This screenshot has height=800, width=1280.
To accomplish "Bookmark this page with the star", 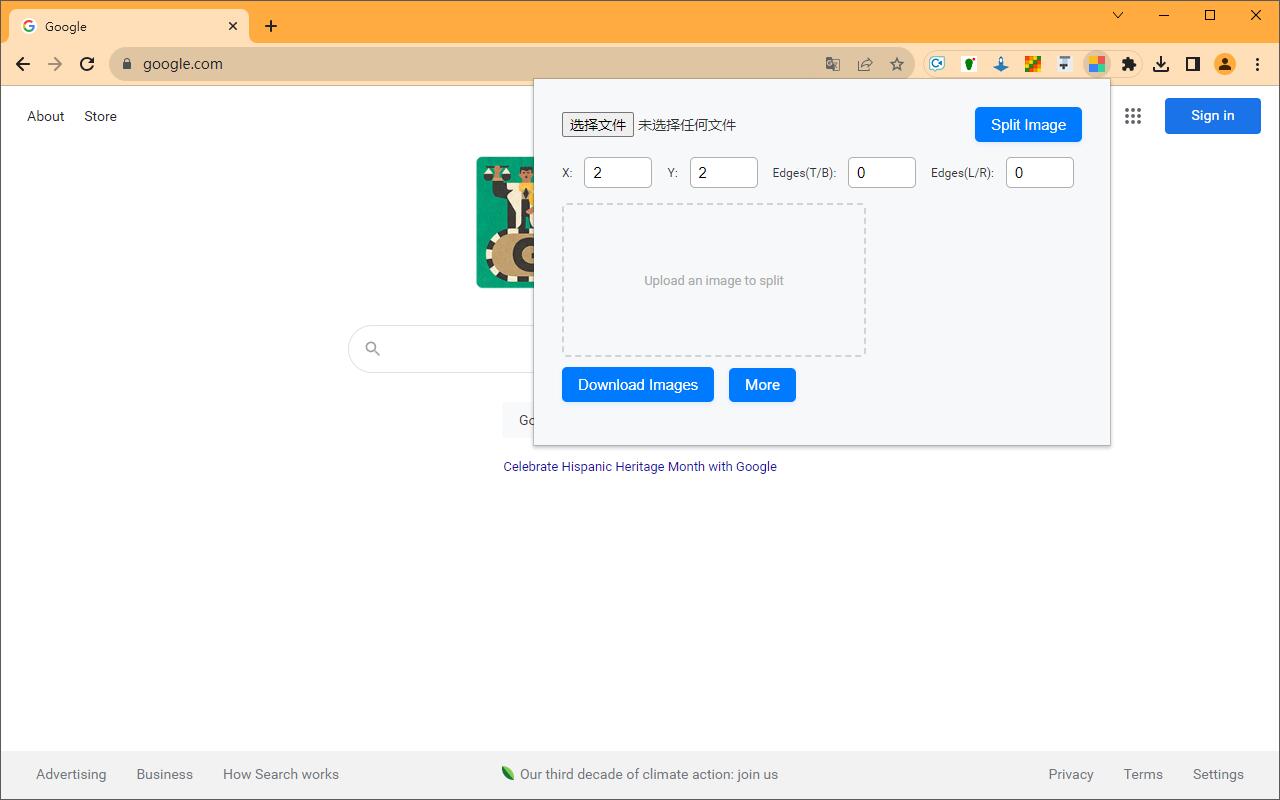I will [897, 64].
